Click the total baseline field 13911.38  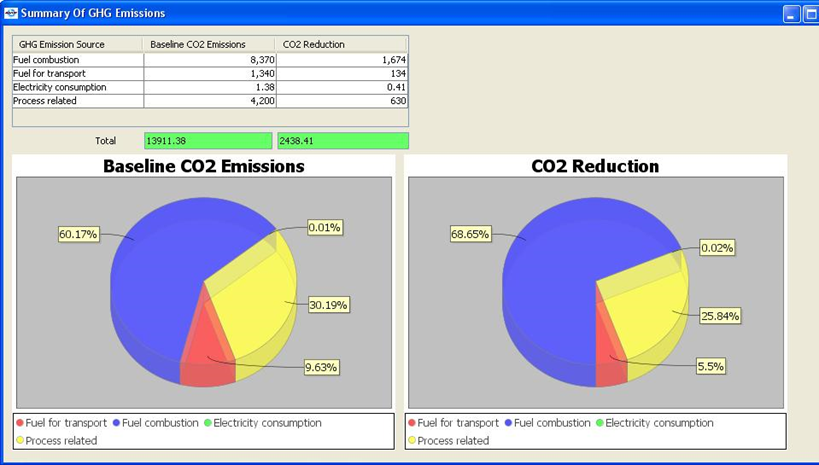tap(208, 140)
